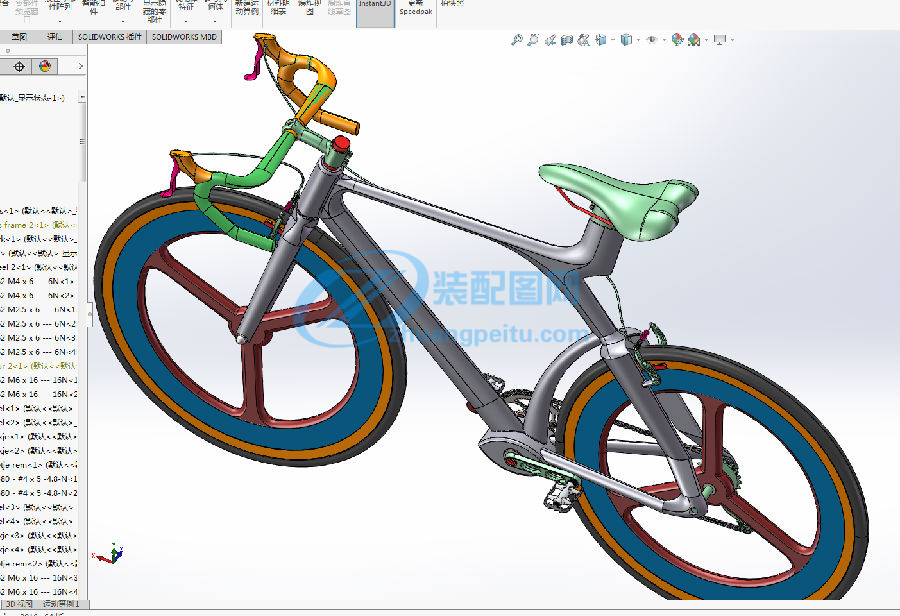
Task: Click the Dynamic Annotation Views icon
Action: click(584, 40)
